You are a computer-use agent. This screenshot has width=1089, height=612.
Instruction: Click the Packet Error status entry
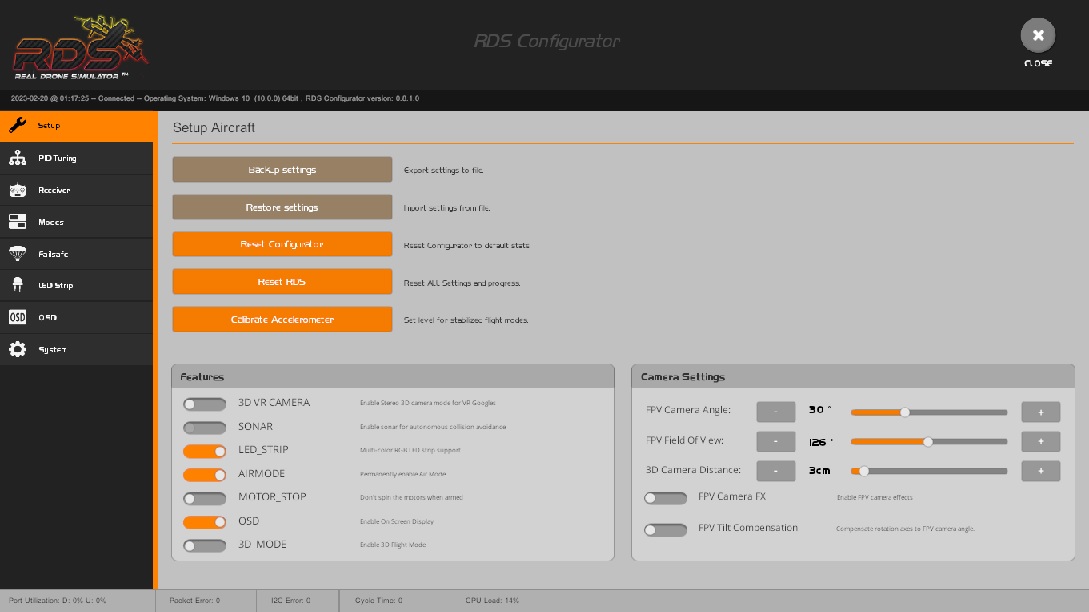[194, 600]
